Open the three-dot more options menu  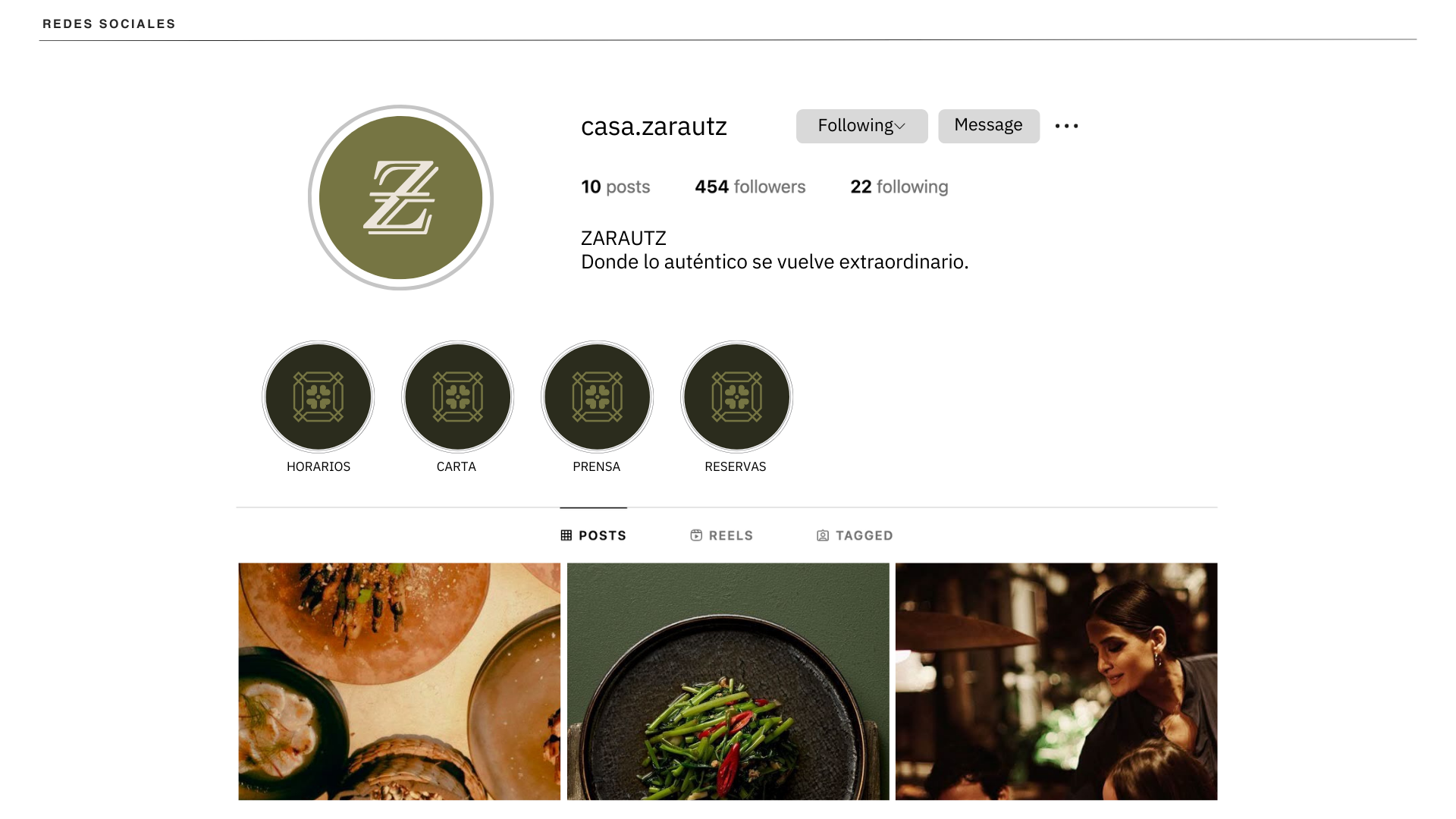[1066, 126]
